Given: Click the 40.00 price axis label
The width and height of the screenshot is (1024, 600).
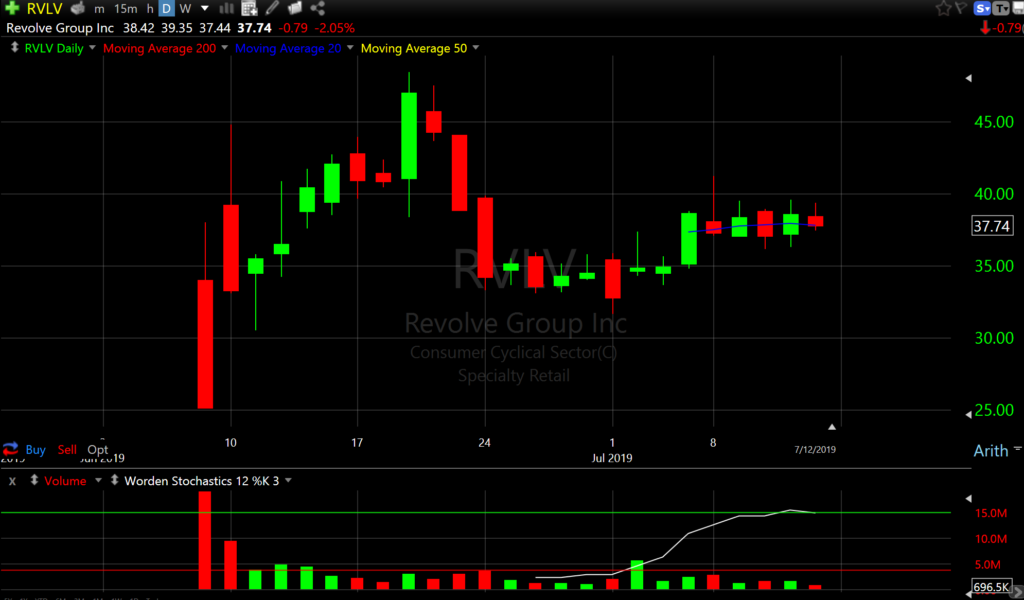Looking at the screenshot, I should click(x=994, y=194).
